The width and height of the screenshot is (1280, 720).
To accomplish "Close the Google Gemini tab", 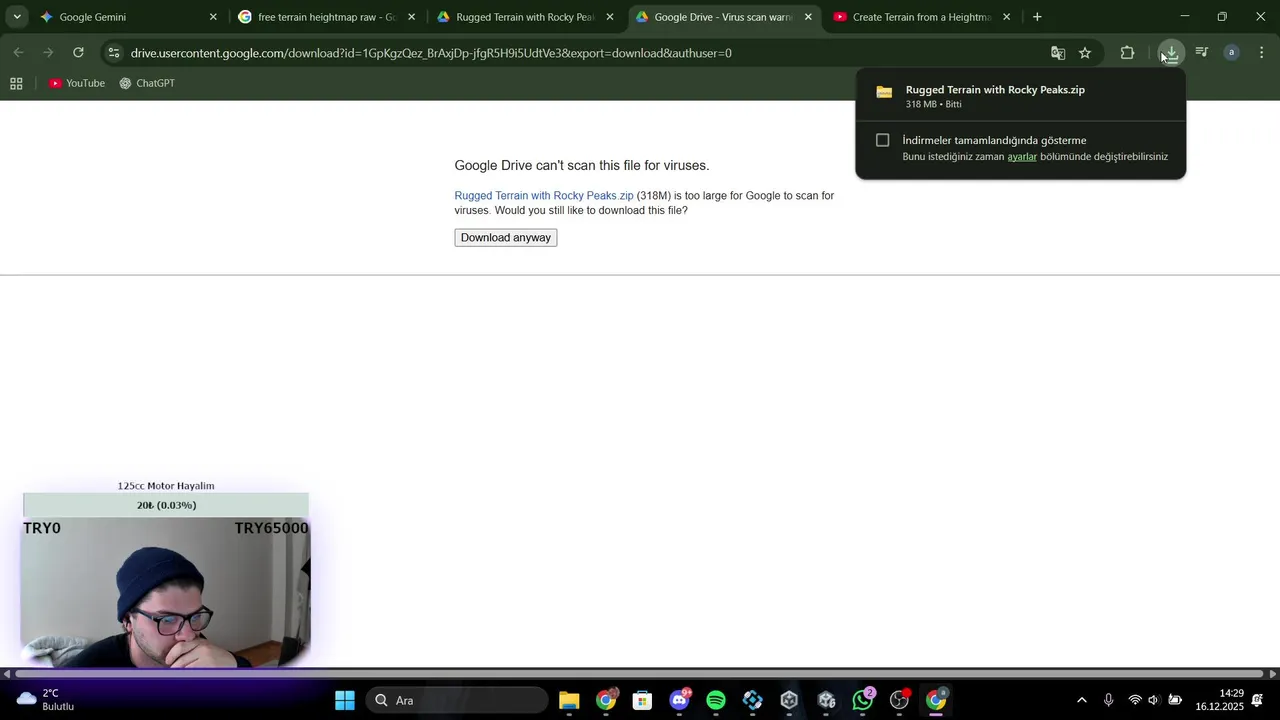I will click(213, 17).
